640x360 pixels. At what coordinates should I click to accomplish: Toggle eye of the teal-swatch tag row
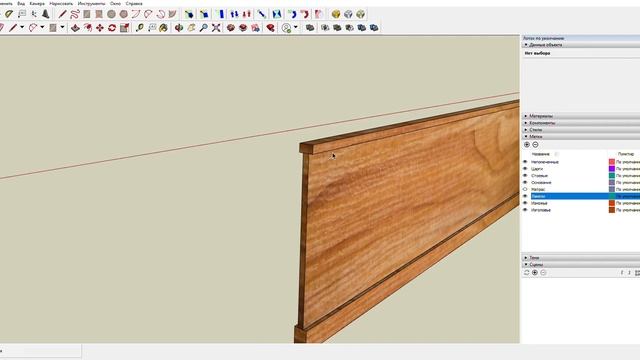(525, 176)
